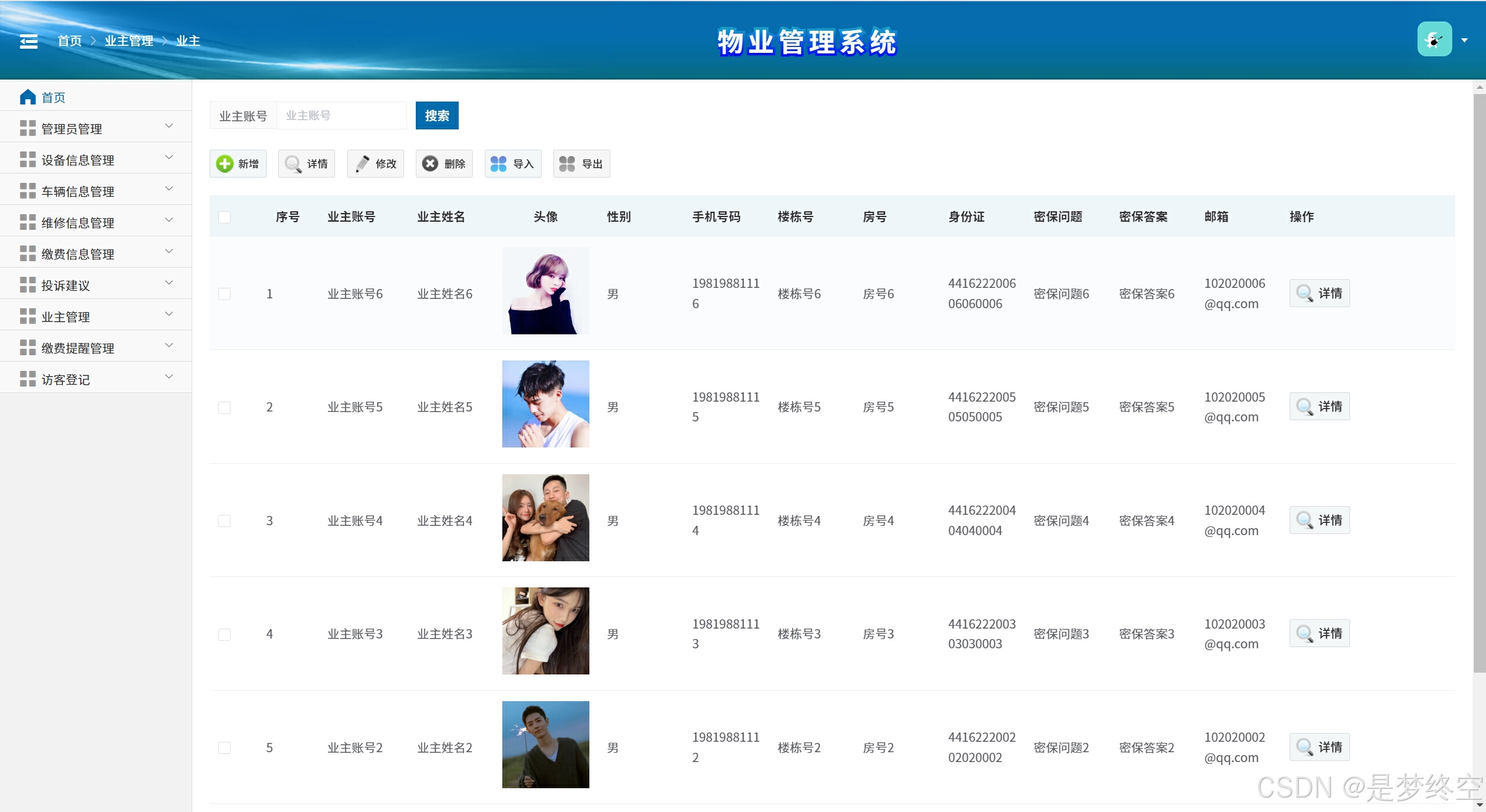Open 详情 for 业主账号3 row
Screen dimensions: 1486x812
(x=1319, y=633)
